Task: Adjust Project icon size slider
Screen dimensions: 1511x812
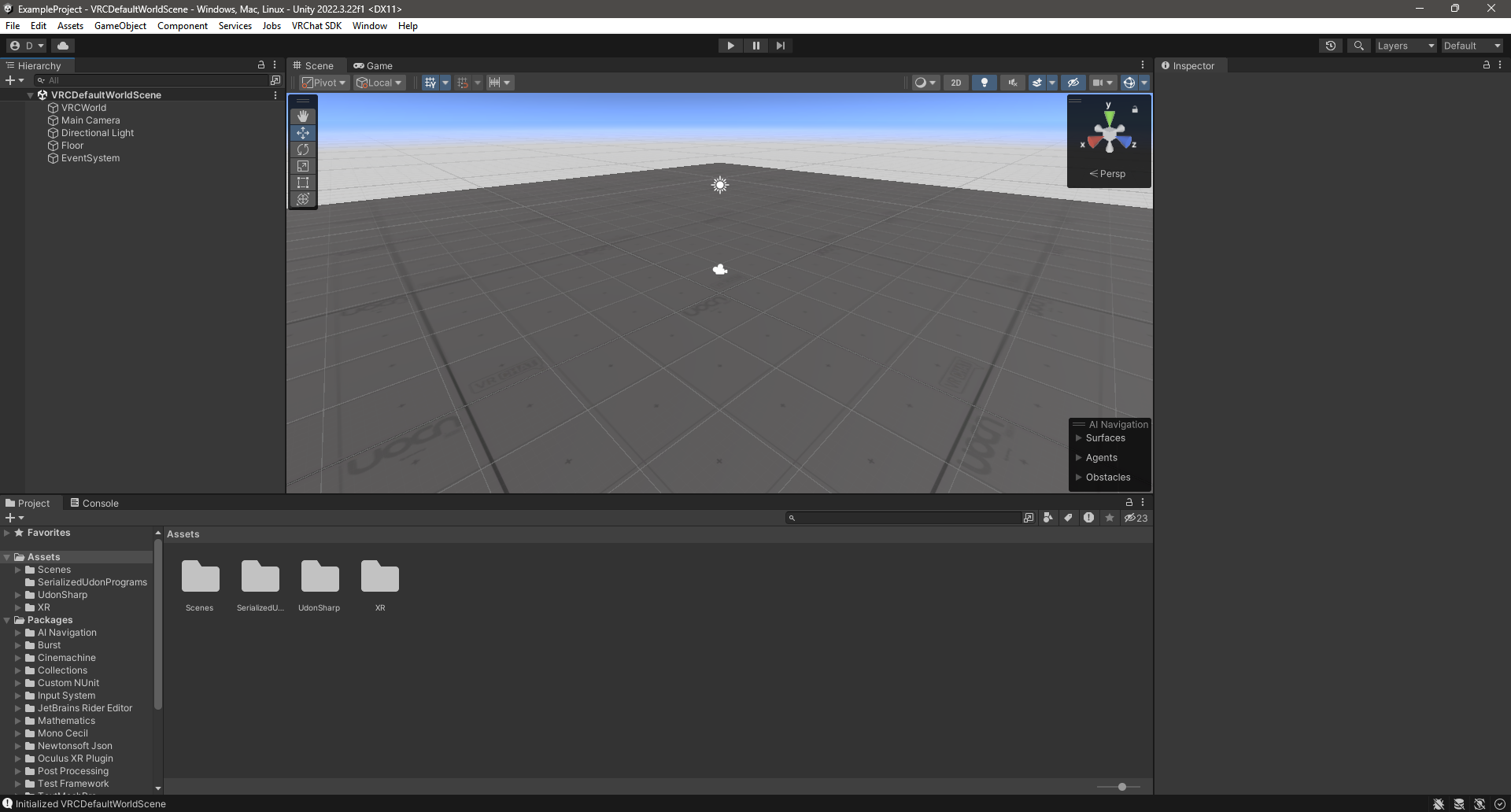Action: pos(1122,787)
